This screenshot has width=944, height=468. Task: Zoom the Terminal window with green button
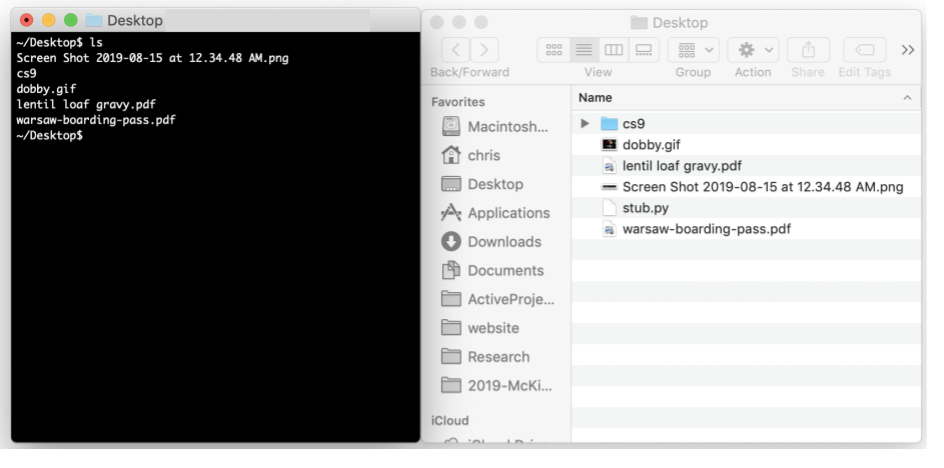[70, 20]
